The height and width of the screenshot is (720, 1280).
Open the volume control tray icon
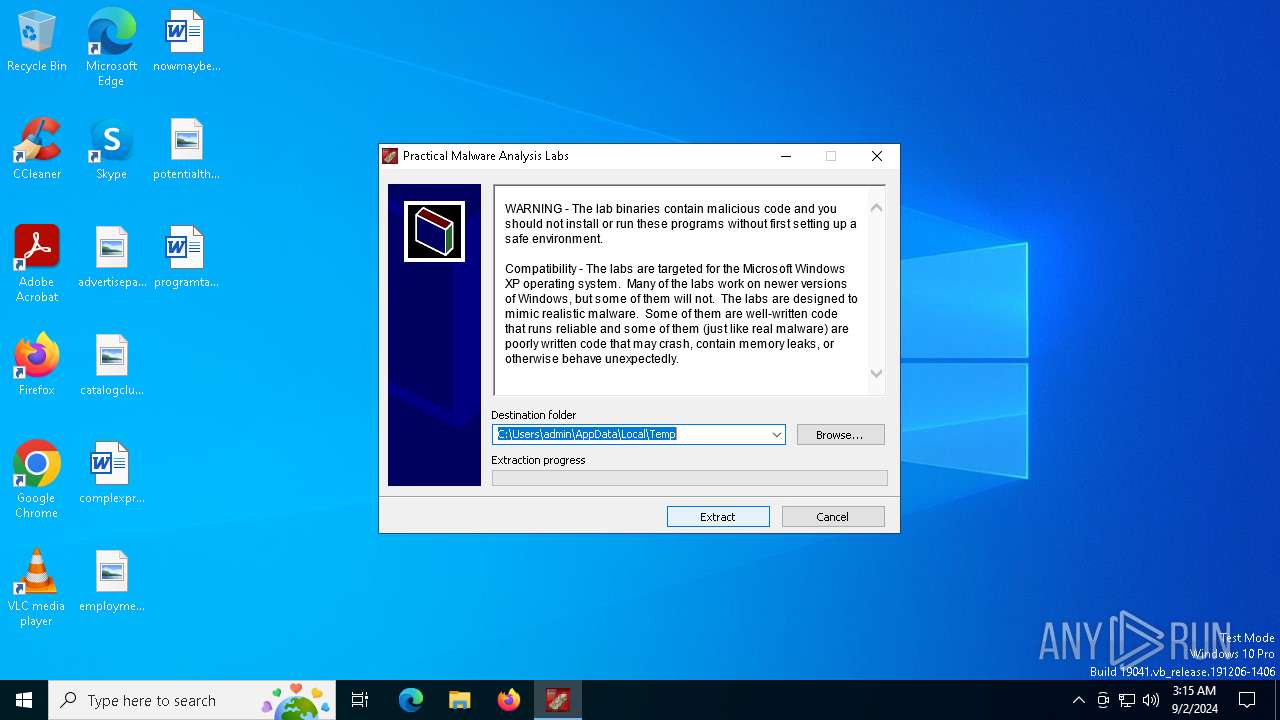pyautogui.click(x=1151, y=700)
